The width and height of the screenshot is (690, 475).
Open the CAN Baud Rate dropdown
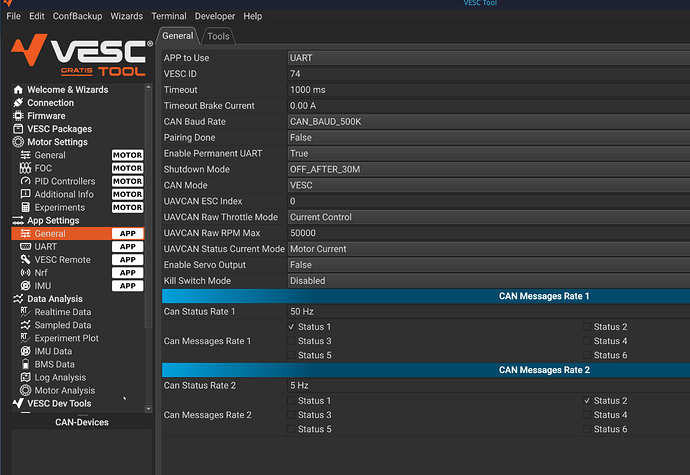coord(488,122)
